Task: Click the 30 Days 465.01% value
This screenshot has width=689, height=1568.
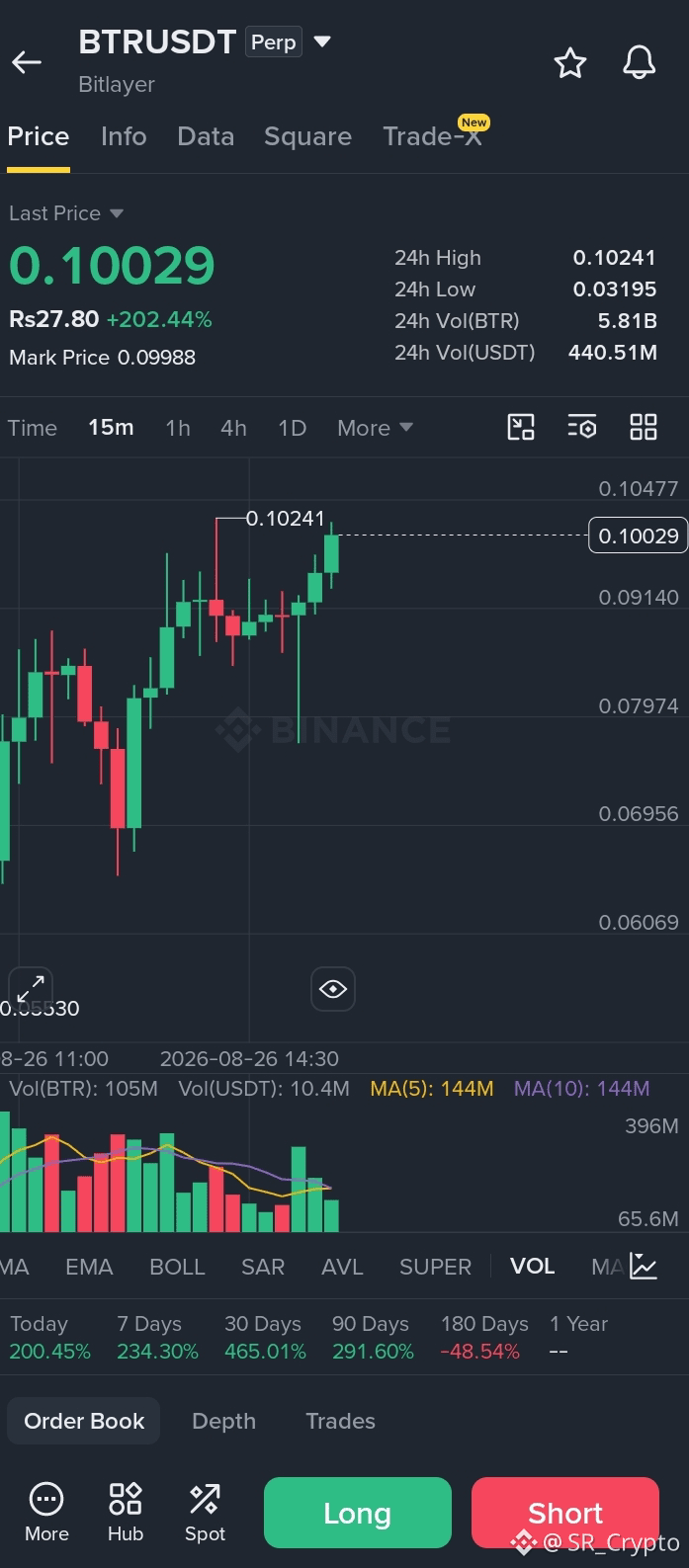Action: coord(265,1352)
